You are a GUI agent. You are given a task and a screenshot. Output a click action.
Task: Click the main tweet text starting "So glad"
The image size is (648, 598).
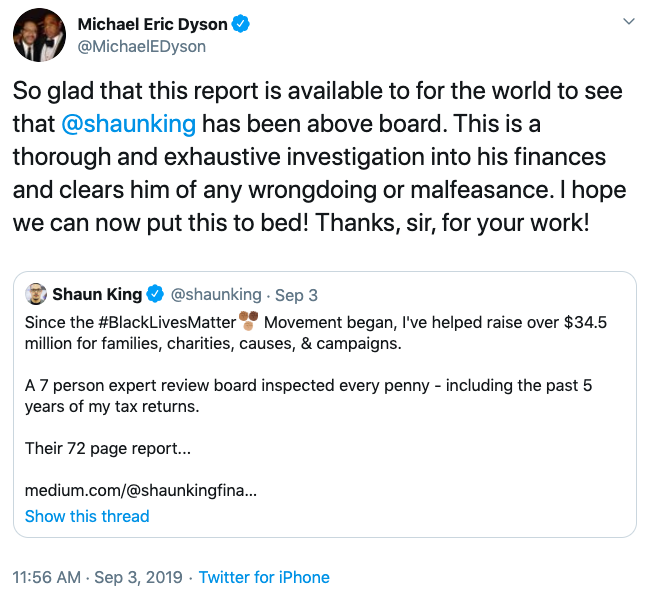click(x=317, y=155)
